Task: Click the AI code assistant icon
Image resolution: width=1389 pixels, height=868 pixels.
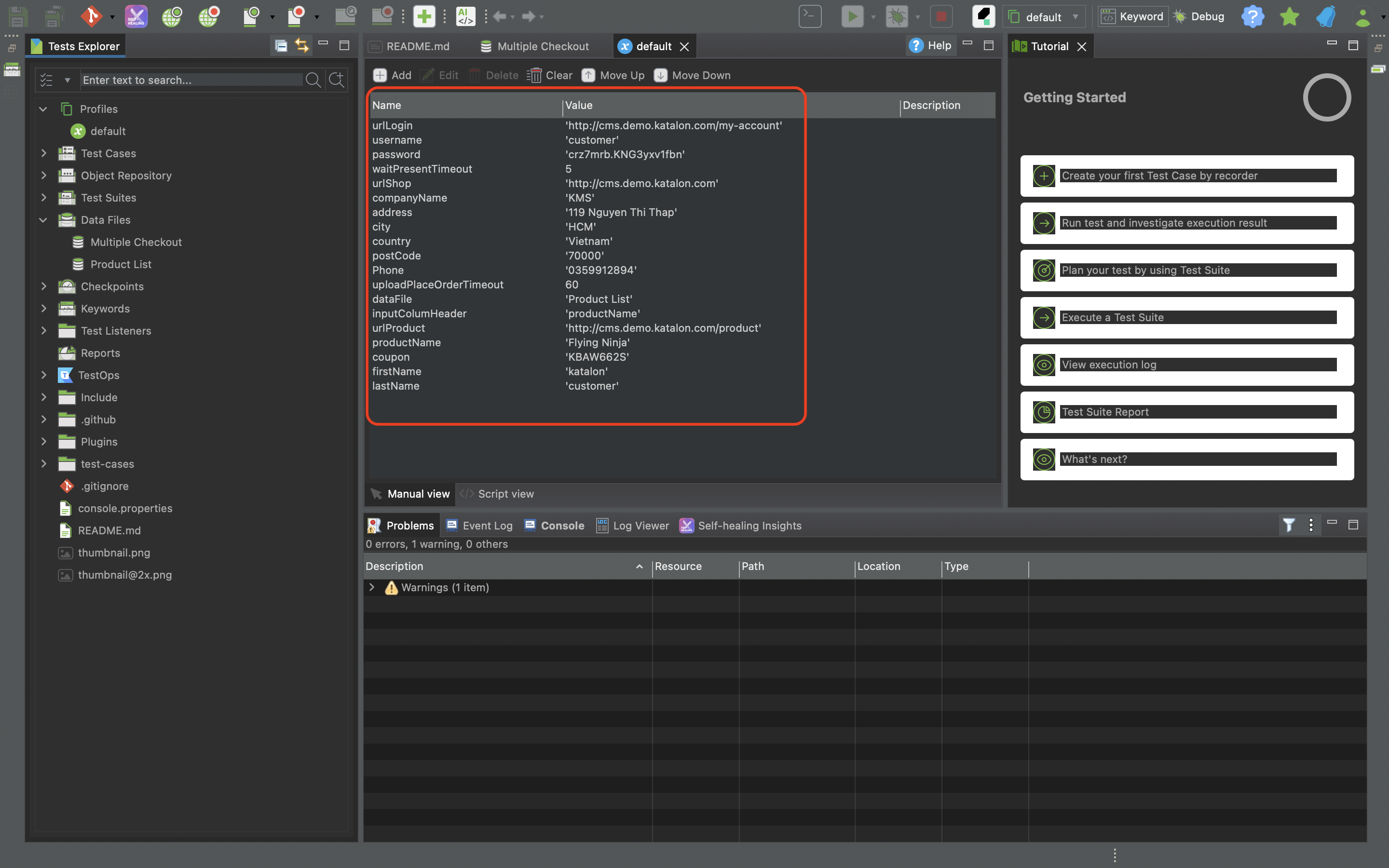Action: coord(465,16)
